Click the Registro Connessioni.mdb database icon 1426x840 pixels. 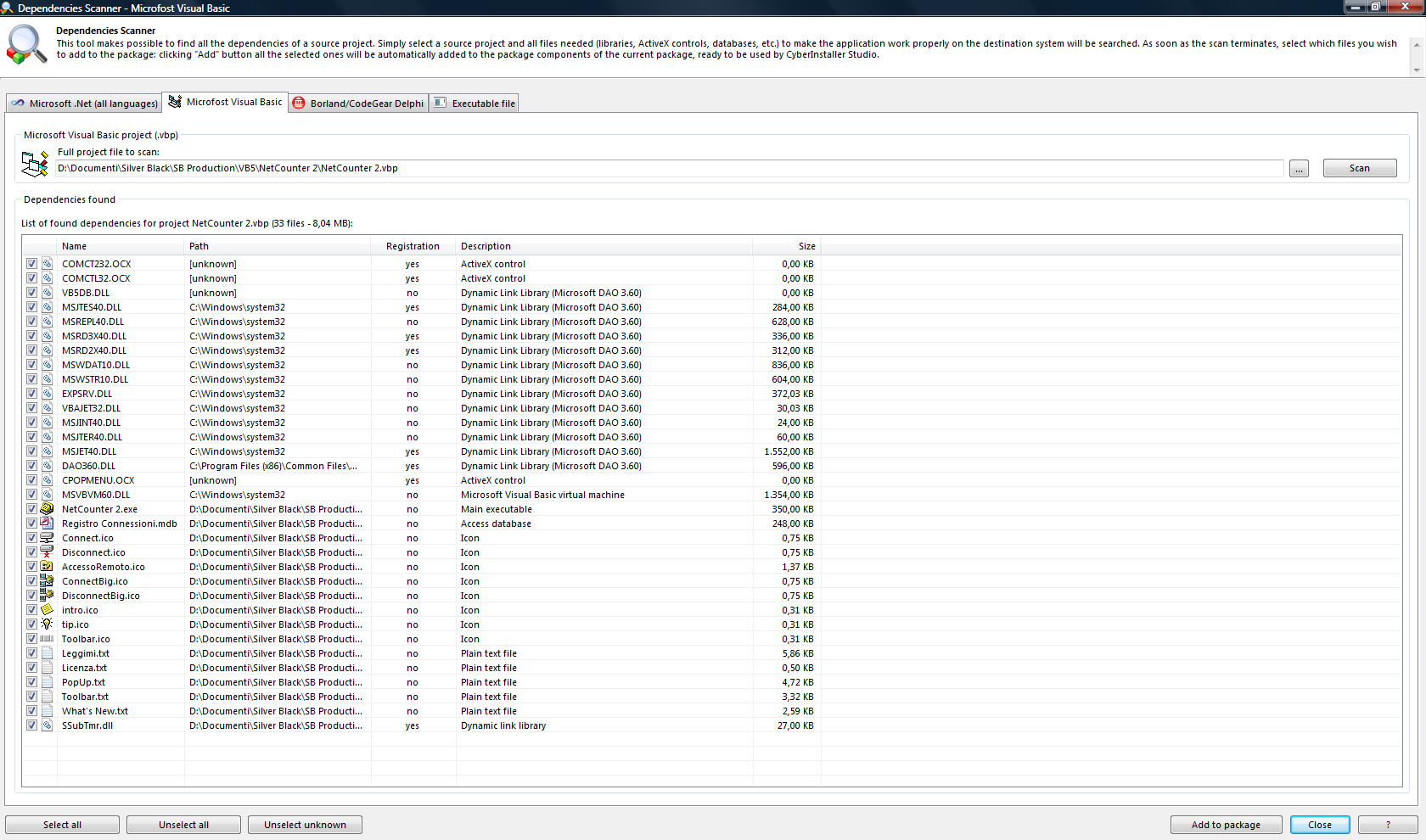coord(47,524)
